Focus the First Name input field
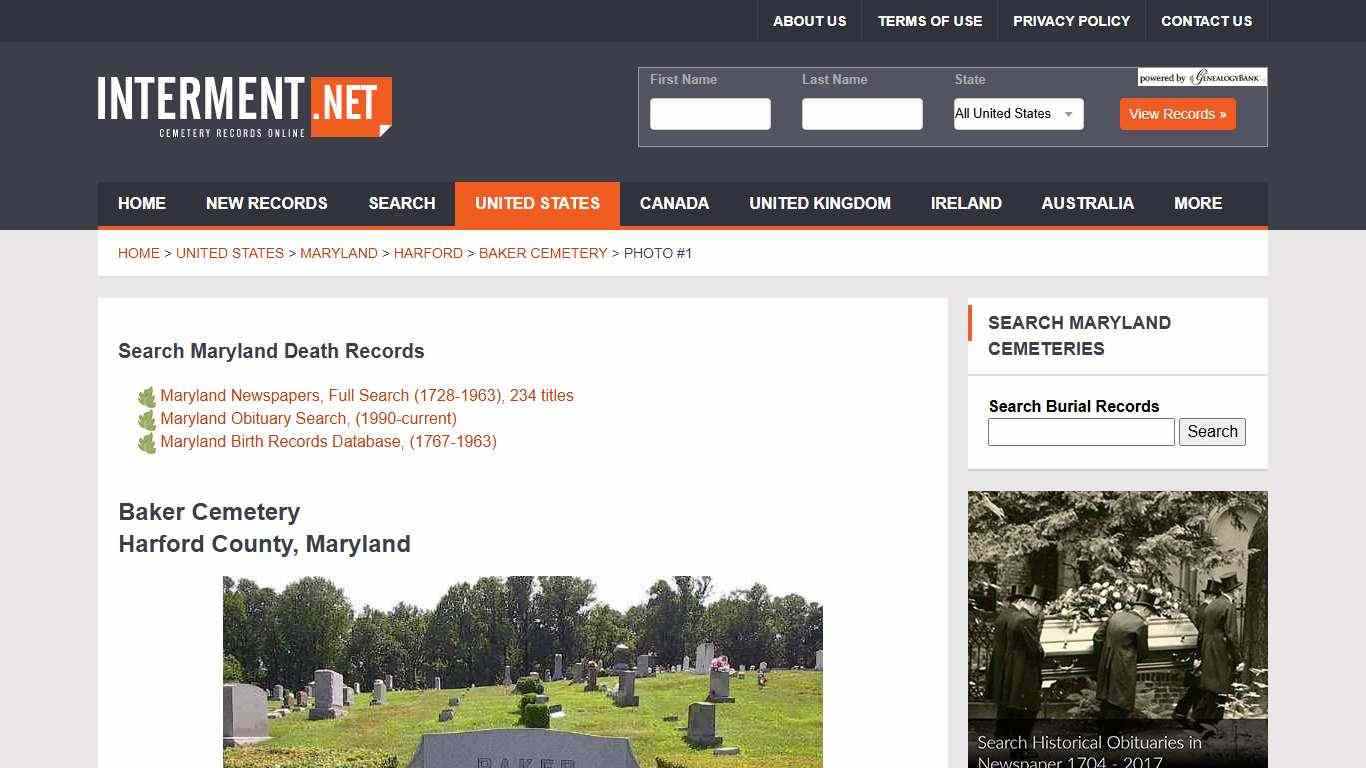 click(710, 114)
